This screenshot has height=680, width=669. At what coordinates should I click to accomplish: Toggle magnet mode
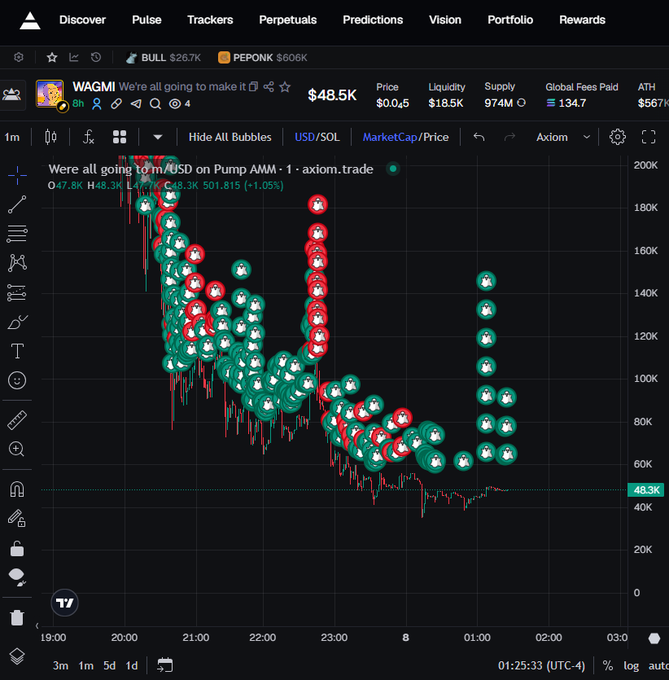click(x=17, y=489)
